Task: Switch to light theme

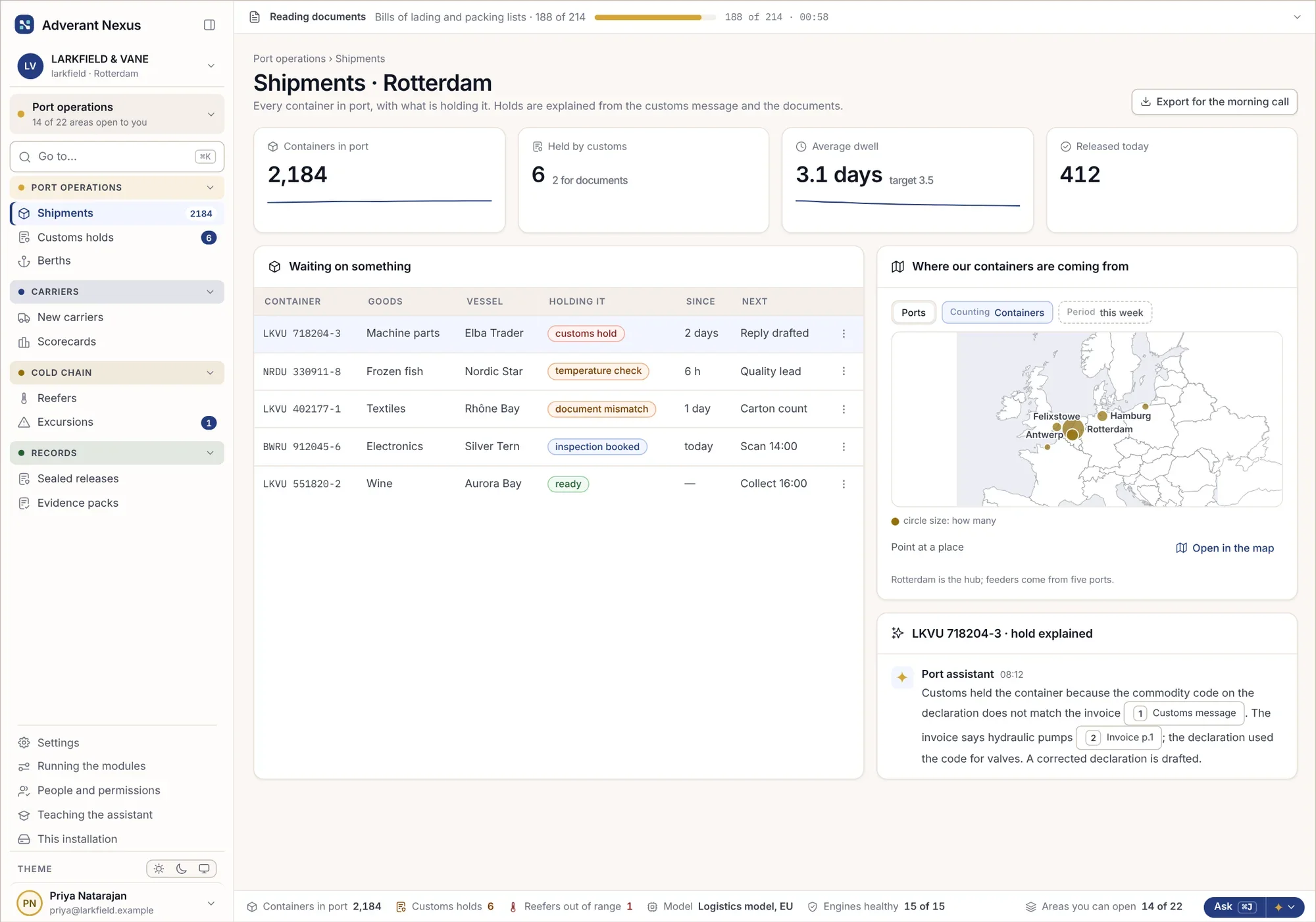Action: 159,869
